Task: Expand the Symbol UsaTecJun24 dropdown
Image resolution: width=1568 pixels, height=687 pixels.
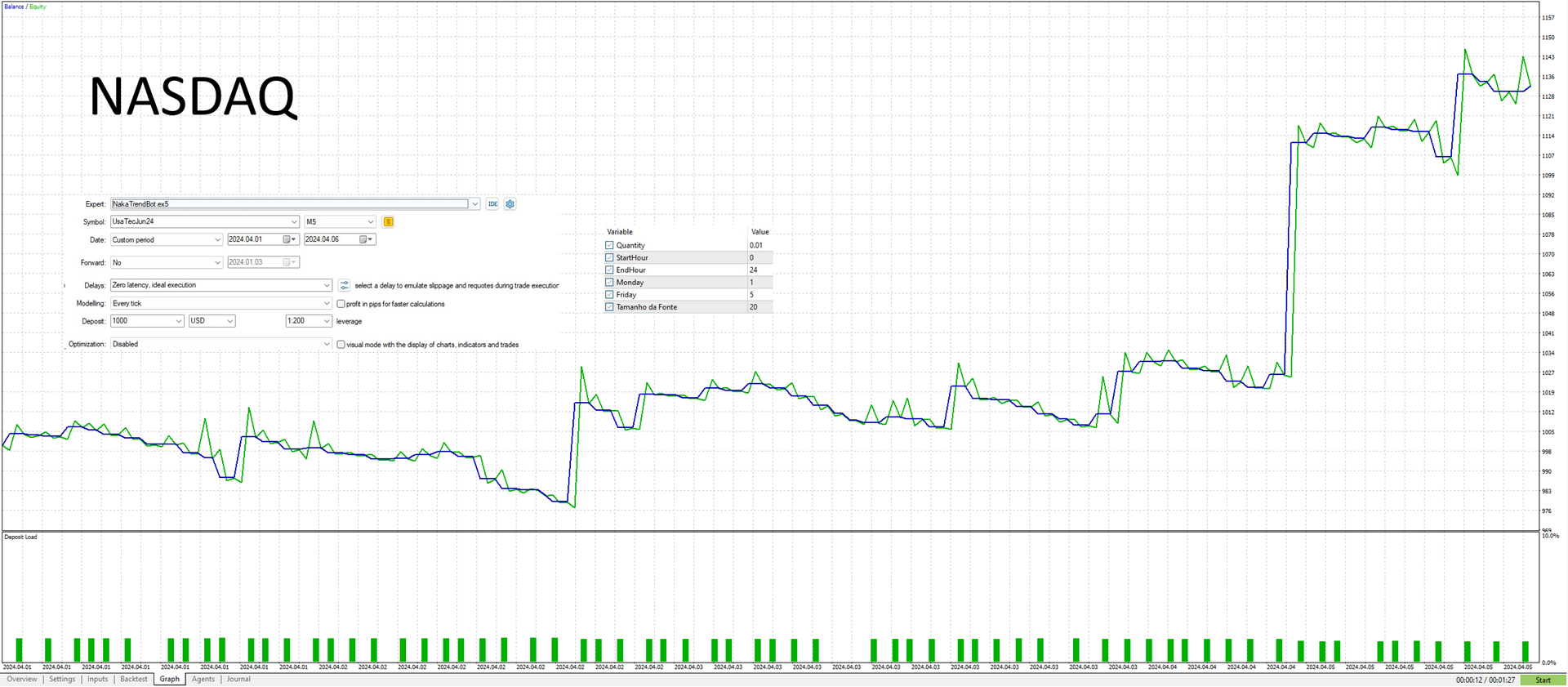Action: tap(294, 221)
